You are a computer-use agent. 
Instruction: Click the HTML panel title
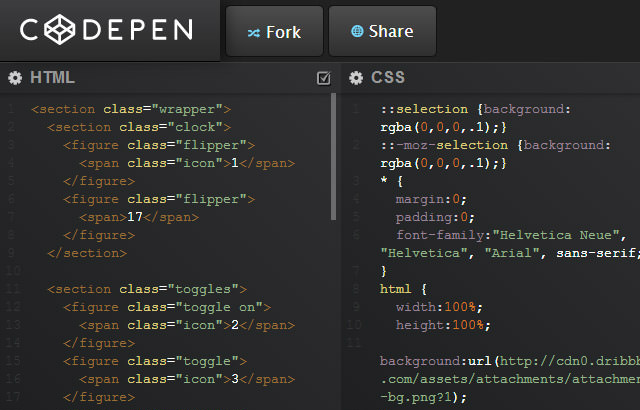(x=52, y=78)
